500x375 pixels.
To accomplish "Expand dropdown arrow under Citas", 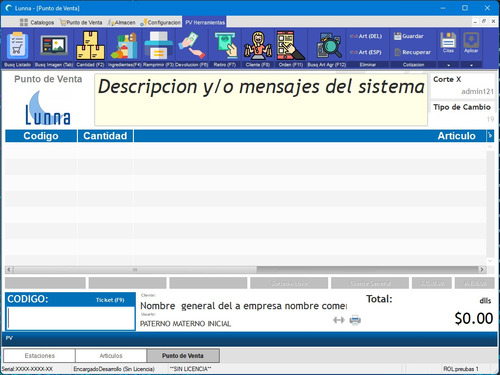I will pos(448,65).
